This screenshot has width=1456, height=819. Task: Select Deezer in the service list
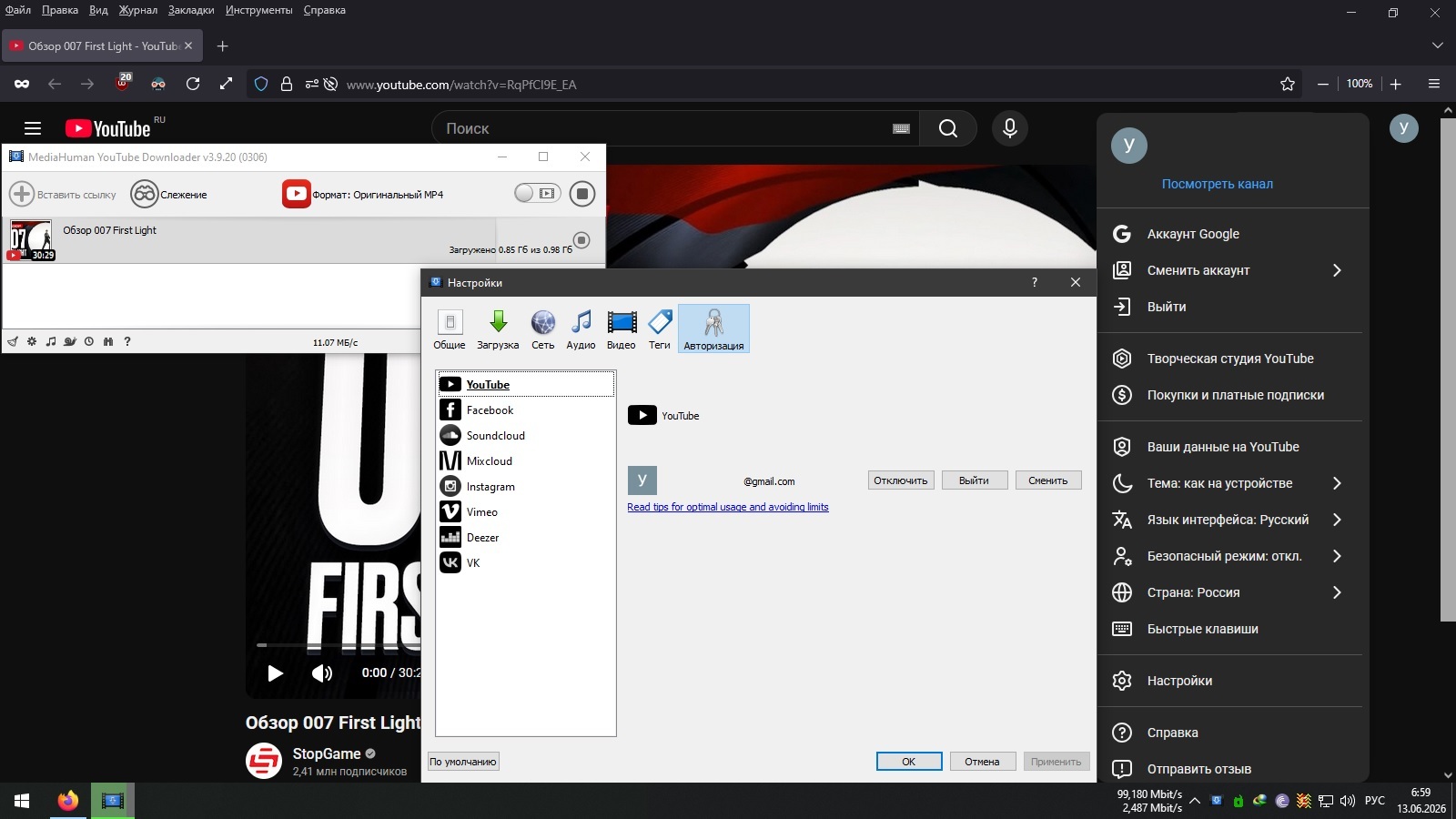tap(526, 537)
